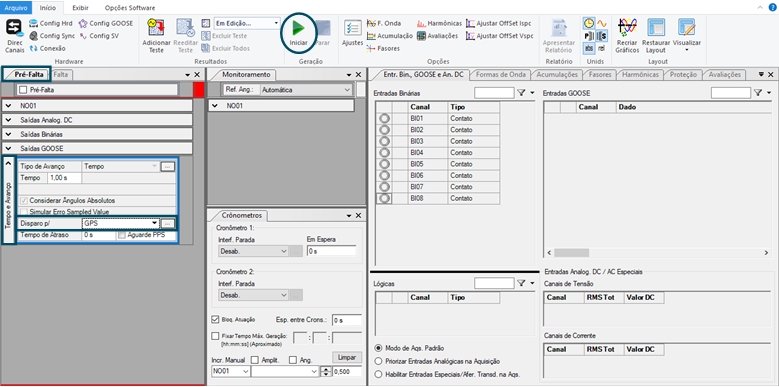Open the Ref. Ang. Automática dropdown
Viewport: 779px width, 387px height.
tap(347, 90)
